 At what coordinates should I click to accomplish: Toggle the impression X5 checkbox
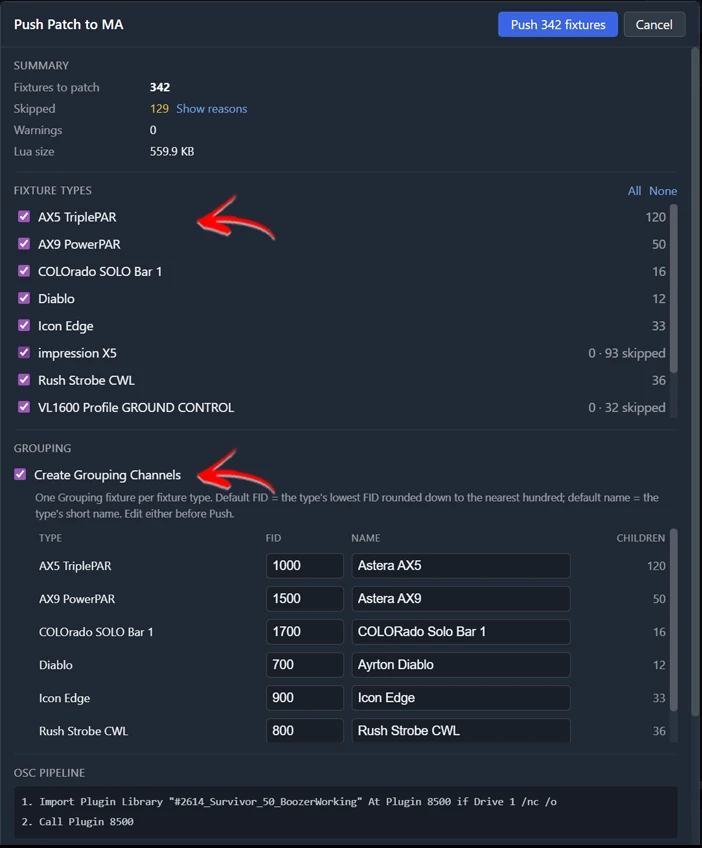24,353
